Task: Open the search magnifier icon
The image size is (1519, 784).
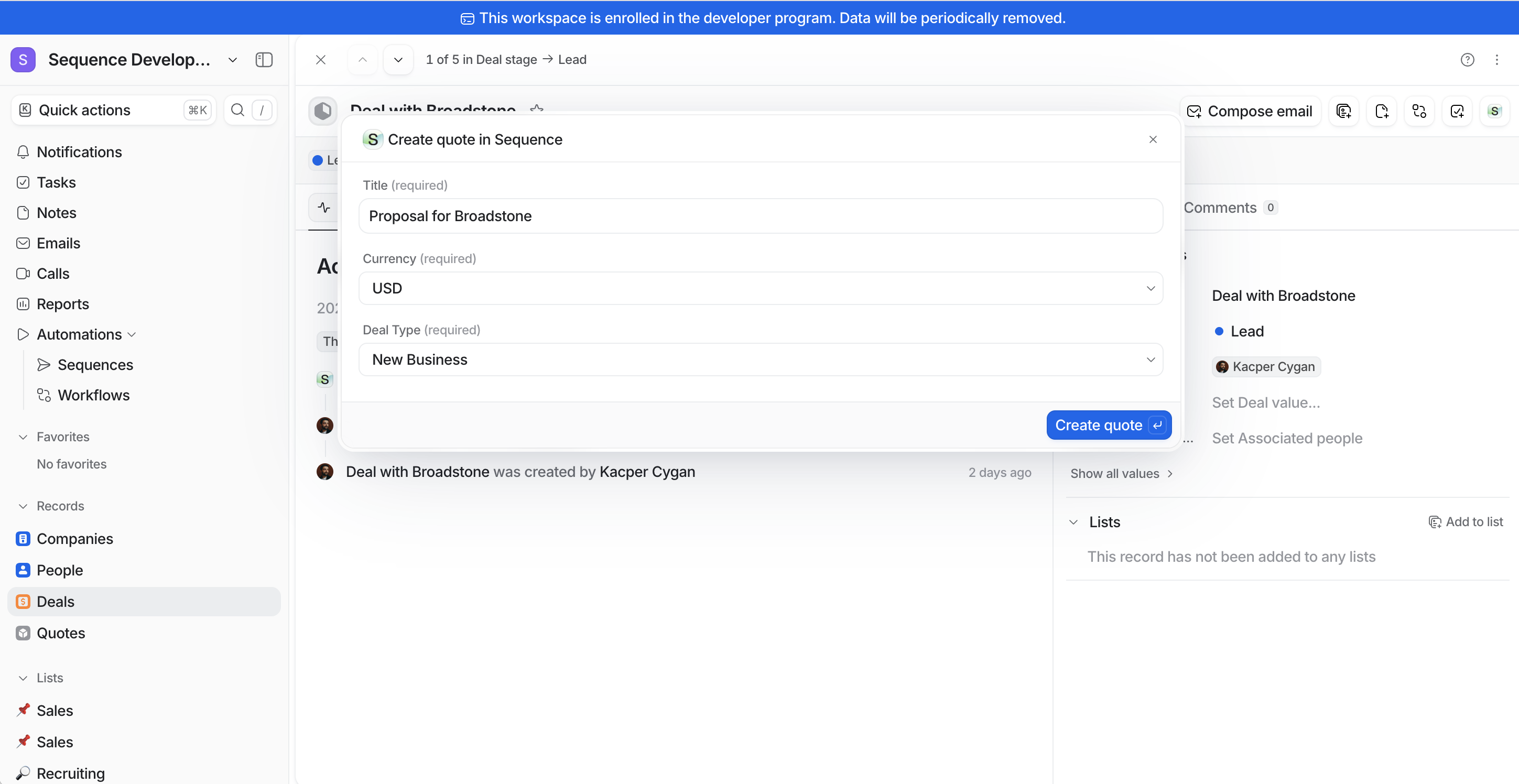Action: (x=237, y=110)
